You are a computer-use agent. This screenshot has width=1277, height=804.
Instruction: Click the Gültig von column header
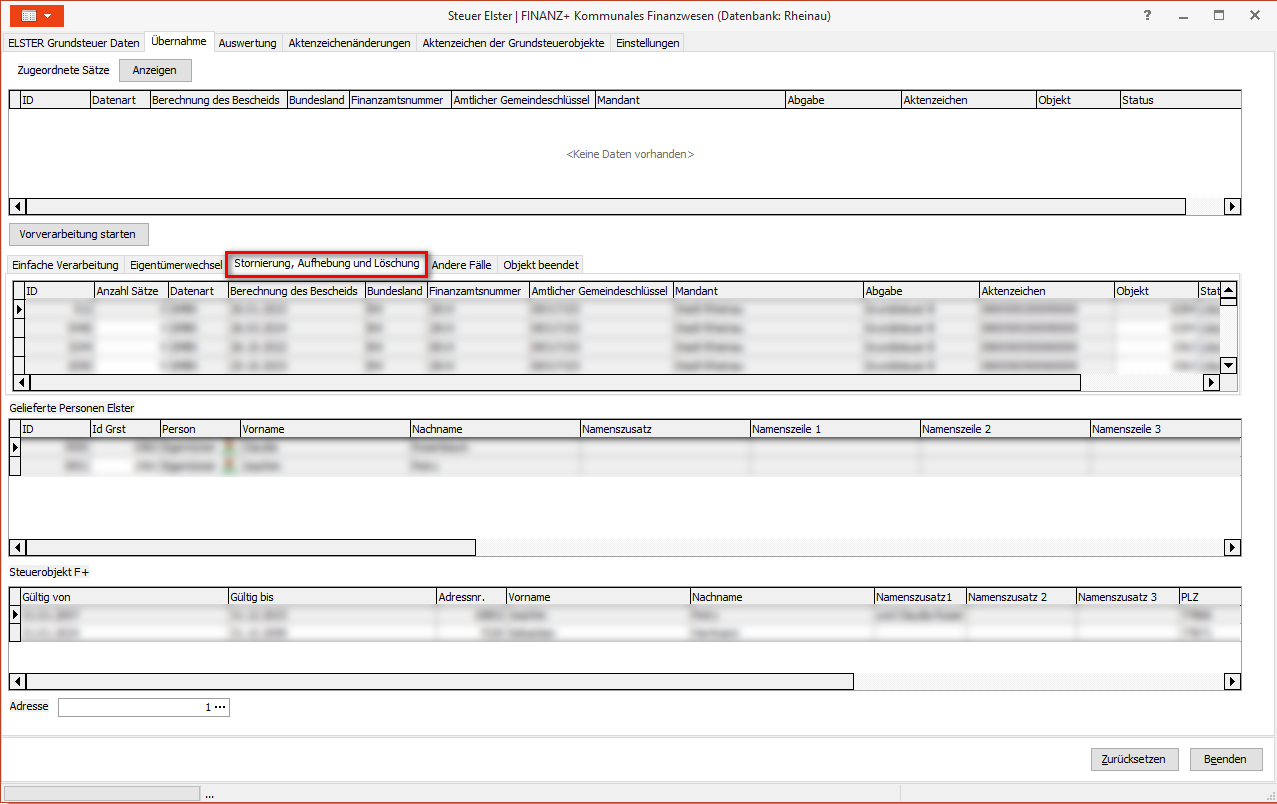[x=124, y=597]
